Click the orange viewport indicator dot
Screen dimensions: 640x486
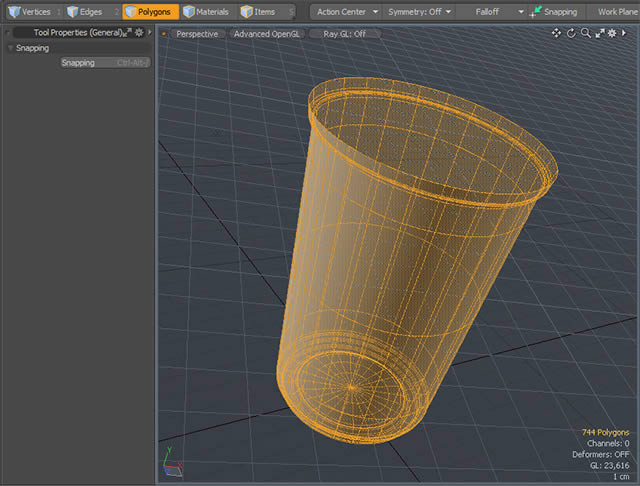pos(164,34)
